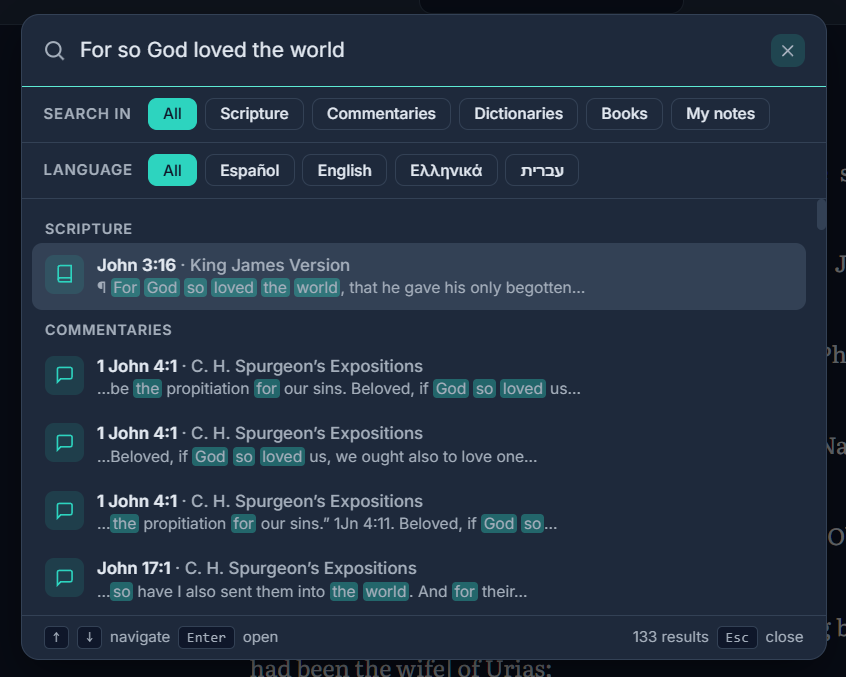Click the book icon beside John 3:16
846x677 pixels.
coord(64,275)
